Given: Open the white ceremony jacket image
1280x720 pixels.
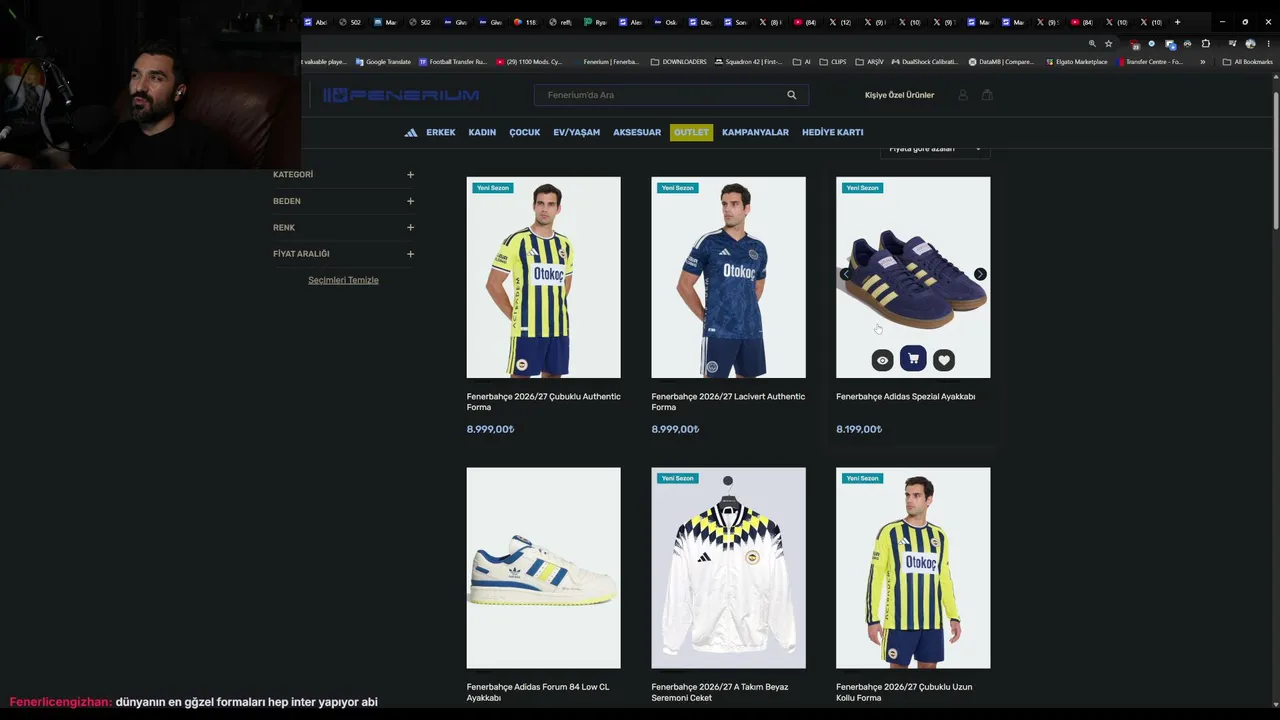Looking at the screenshot, I should (x=728, y=568).
